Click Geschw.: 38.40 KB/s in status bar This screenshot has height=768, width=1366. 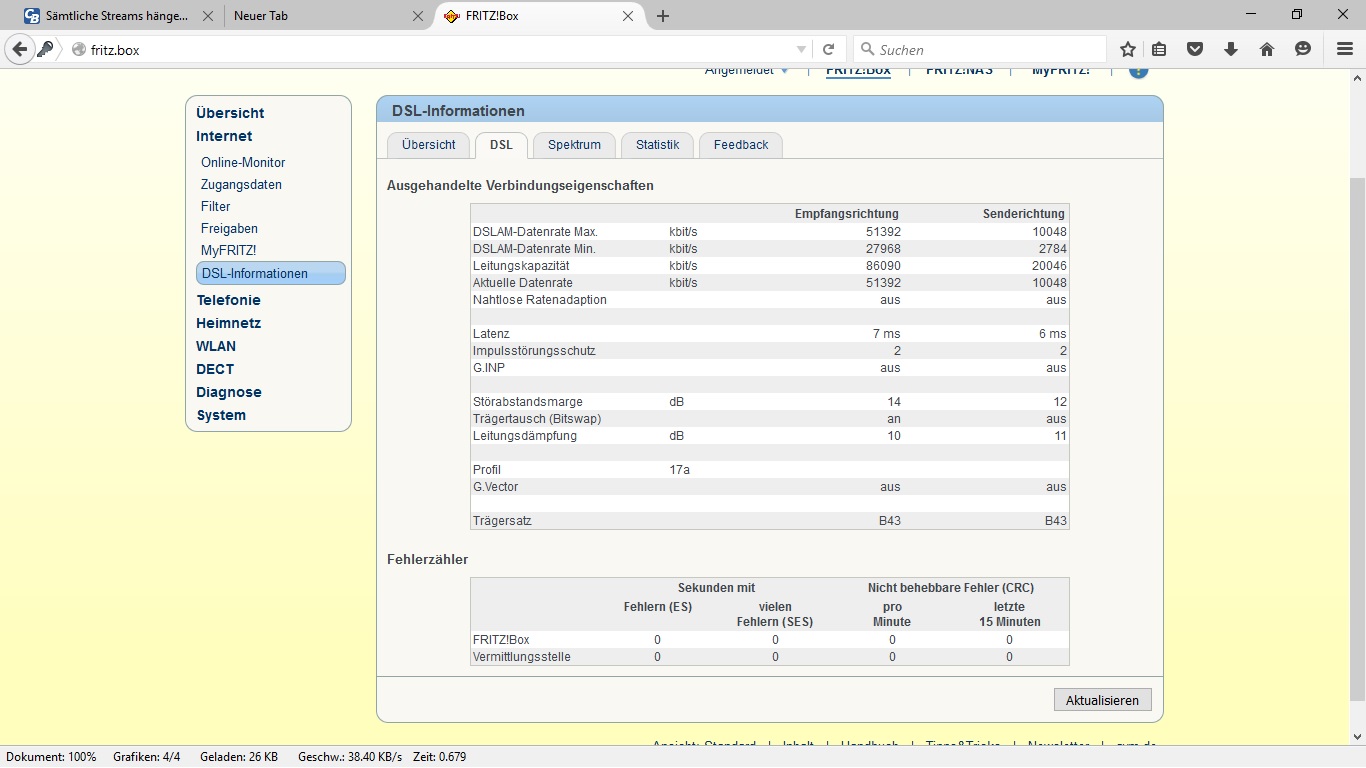click(350, 757)
